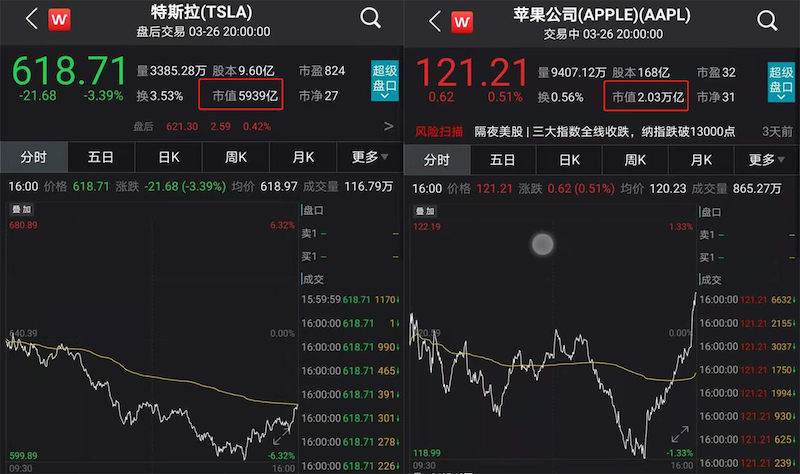Open the 风险扫描 risk scan link
800x474 pixels.
point(439,132)
